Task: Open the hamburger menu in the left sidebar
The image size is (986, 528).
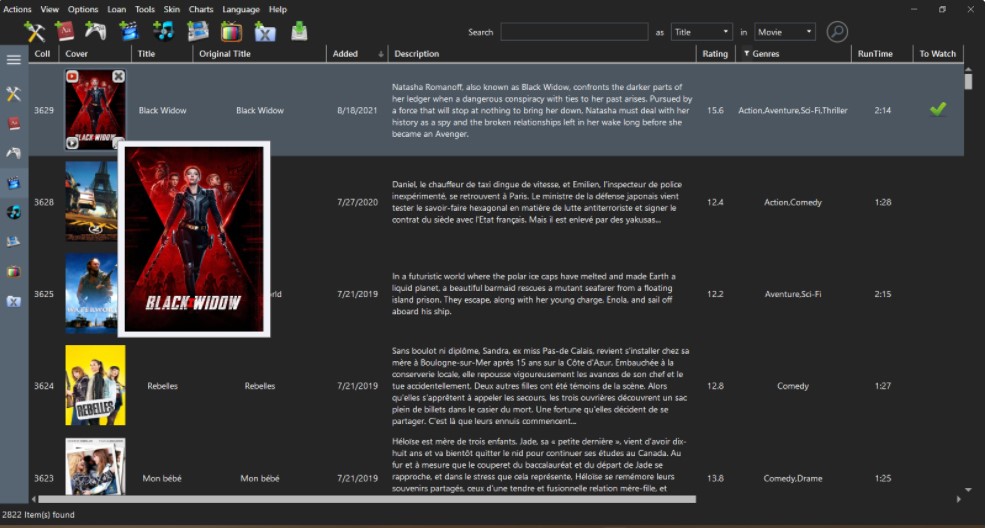Action: [14, 60]
